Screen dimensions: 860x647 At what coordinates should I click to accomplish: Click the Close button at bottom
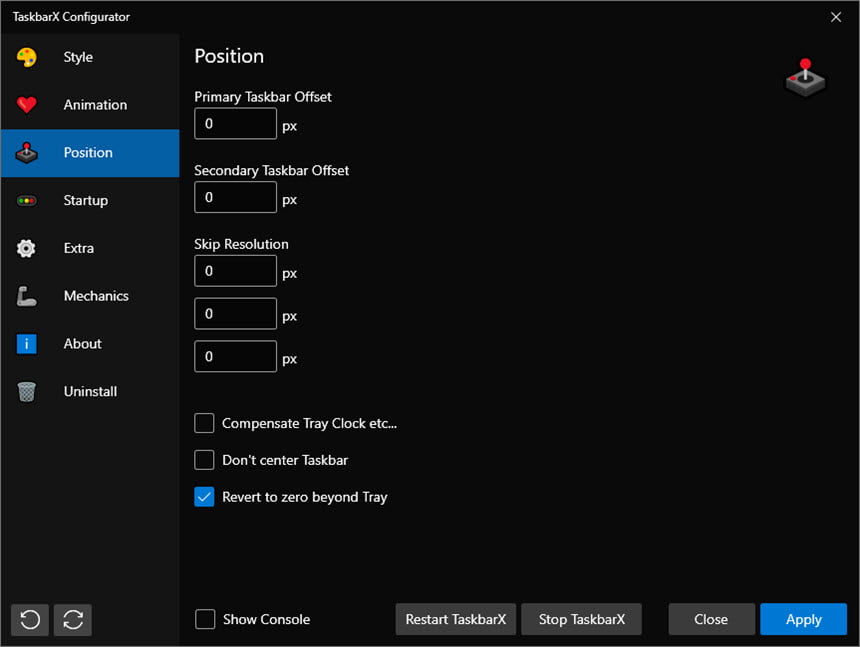711,620
